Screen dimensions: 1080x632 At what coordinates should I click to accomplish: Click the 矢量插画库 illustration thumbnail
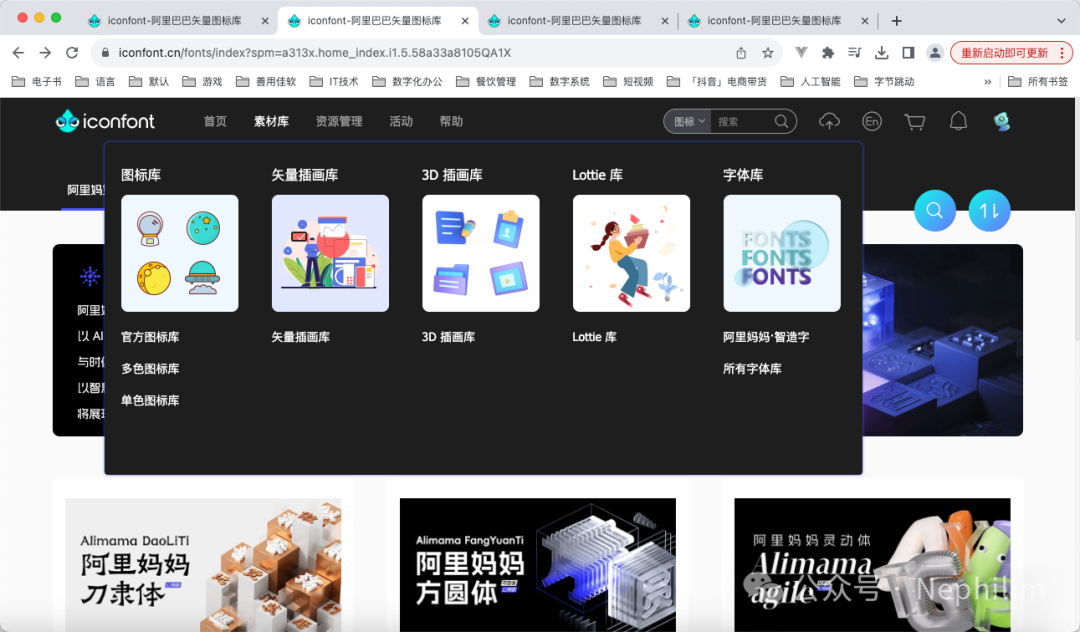tap(331, 253)
